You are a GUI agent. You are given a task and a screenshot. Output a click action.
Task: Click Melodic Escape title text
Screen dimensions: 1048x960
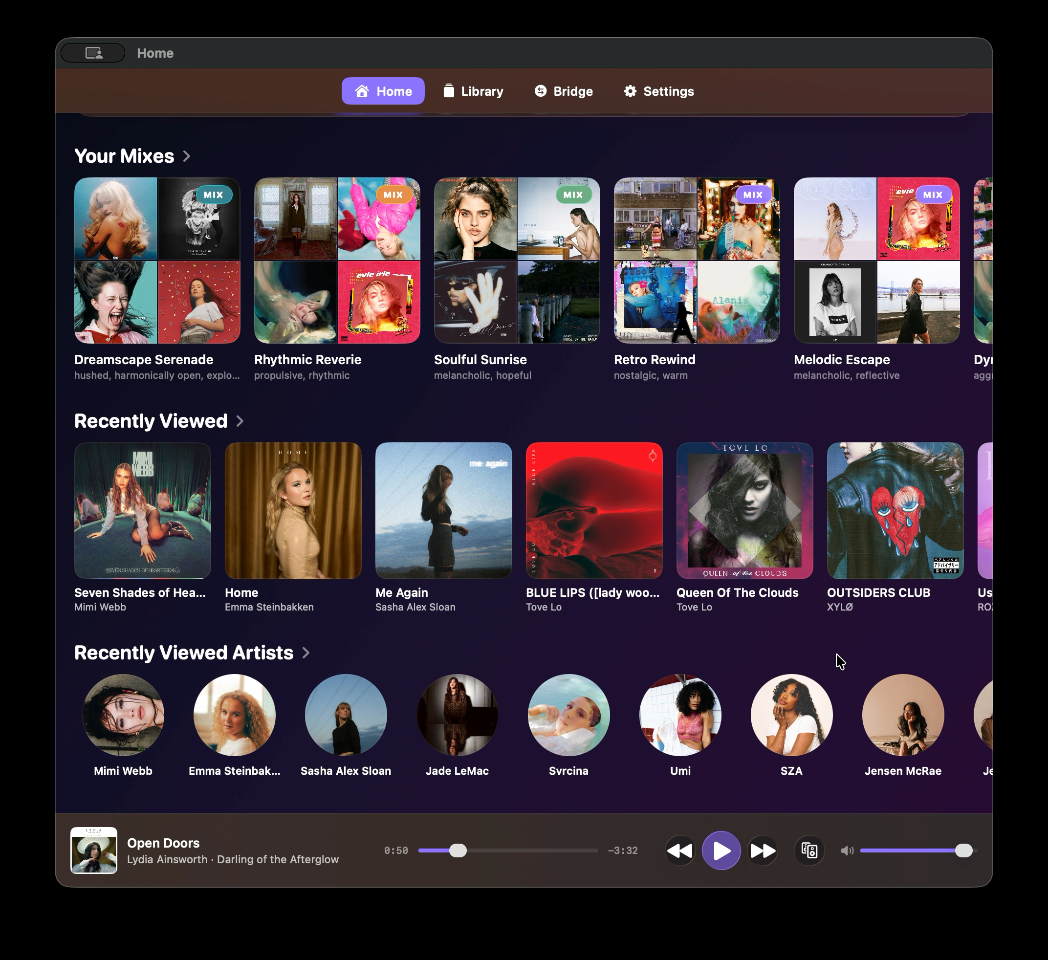coord(842,360)
